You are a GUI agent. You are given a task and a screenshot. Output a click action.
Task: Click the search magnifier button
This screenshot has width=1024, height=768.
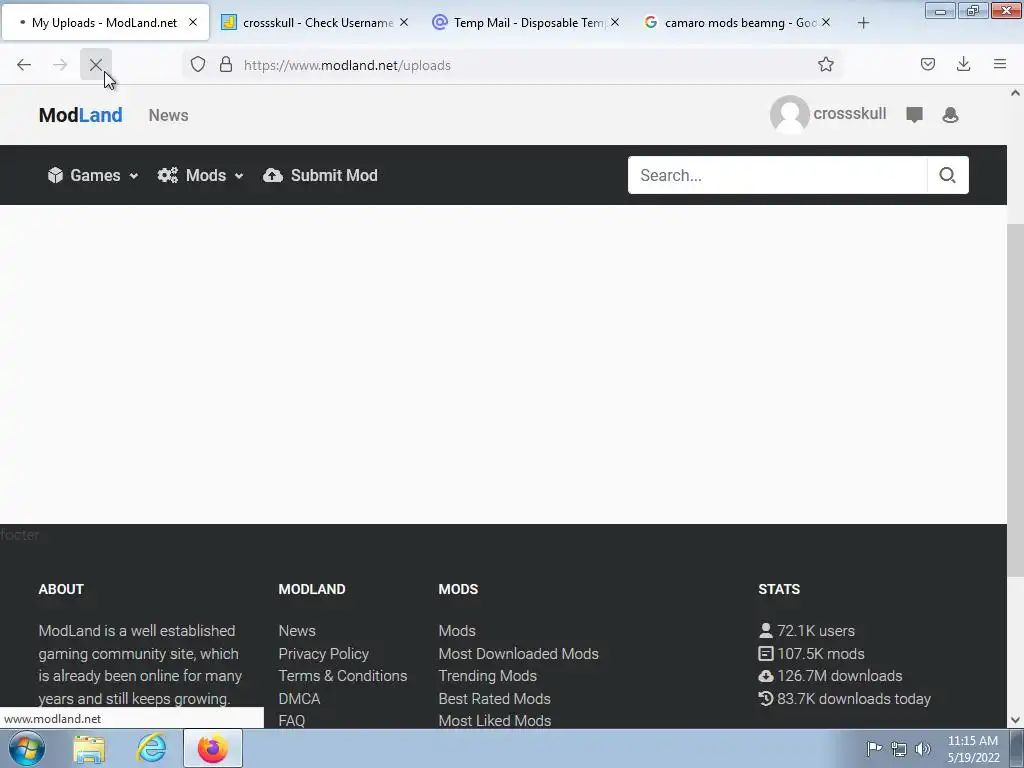tap(948, 175)
